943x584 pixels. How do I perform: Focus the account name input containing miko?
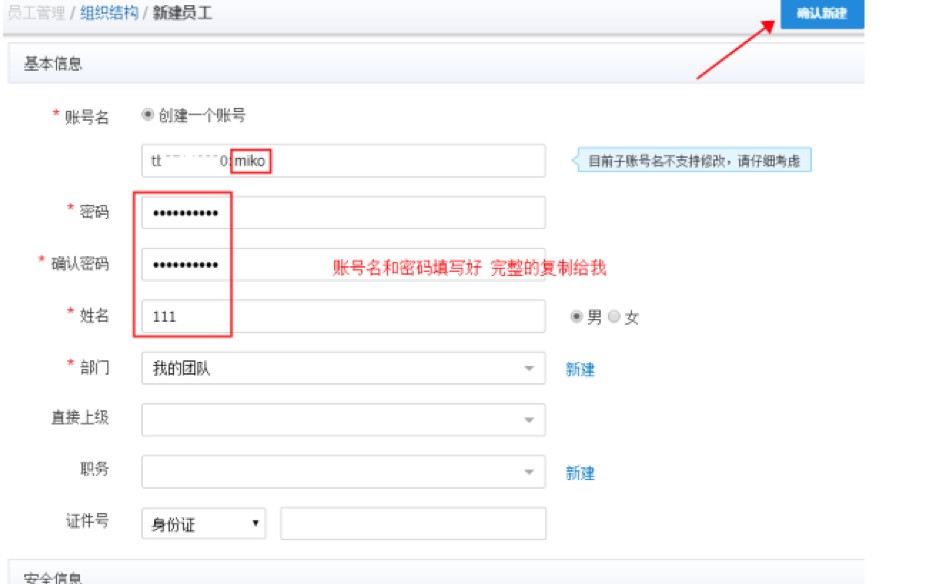tap(343, 161)
